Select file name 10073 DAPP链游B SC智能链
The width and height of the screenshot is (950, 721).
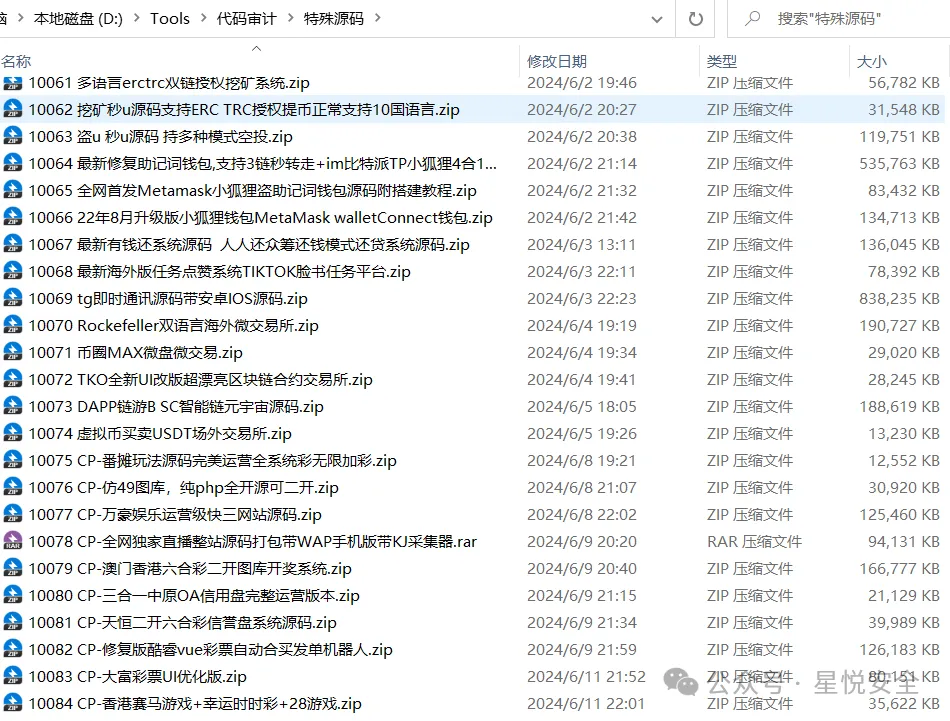coord(176,407)
